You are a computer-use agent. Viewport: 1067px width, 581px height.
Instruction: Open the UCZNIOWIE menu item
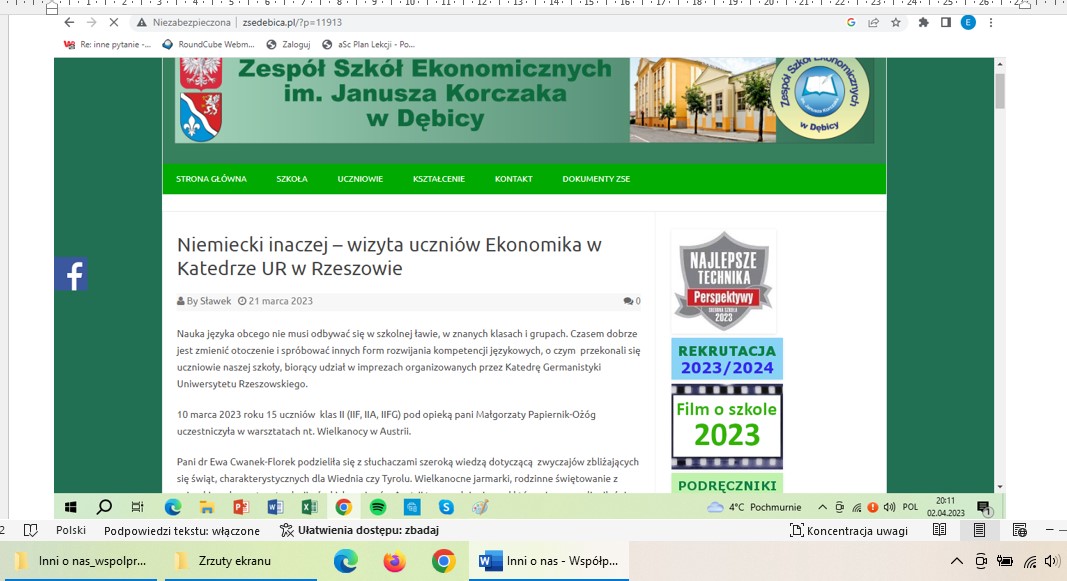point(360,179)
